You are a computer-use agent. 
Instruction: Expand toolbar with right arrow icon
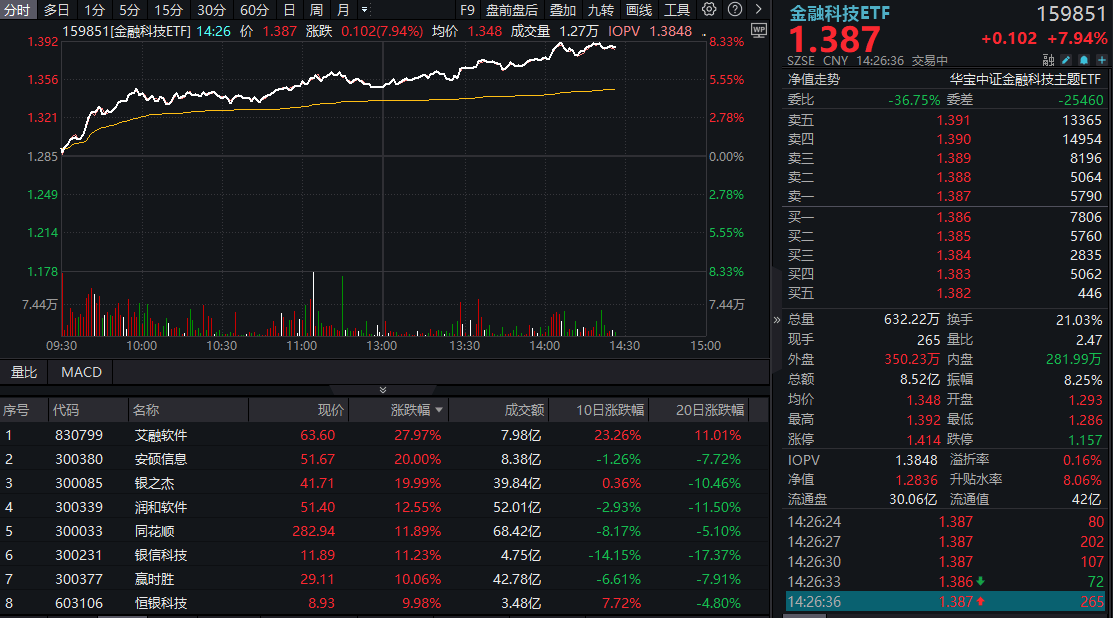coord(757,10)
